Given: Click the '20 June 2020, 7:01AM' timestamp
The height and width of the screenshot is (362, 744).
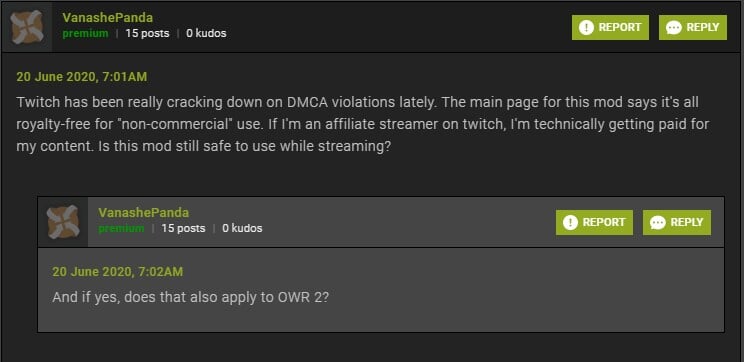Looking at the screenshot, I should pyautogui.click(x=82, y=77).
